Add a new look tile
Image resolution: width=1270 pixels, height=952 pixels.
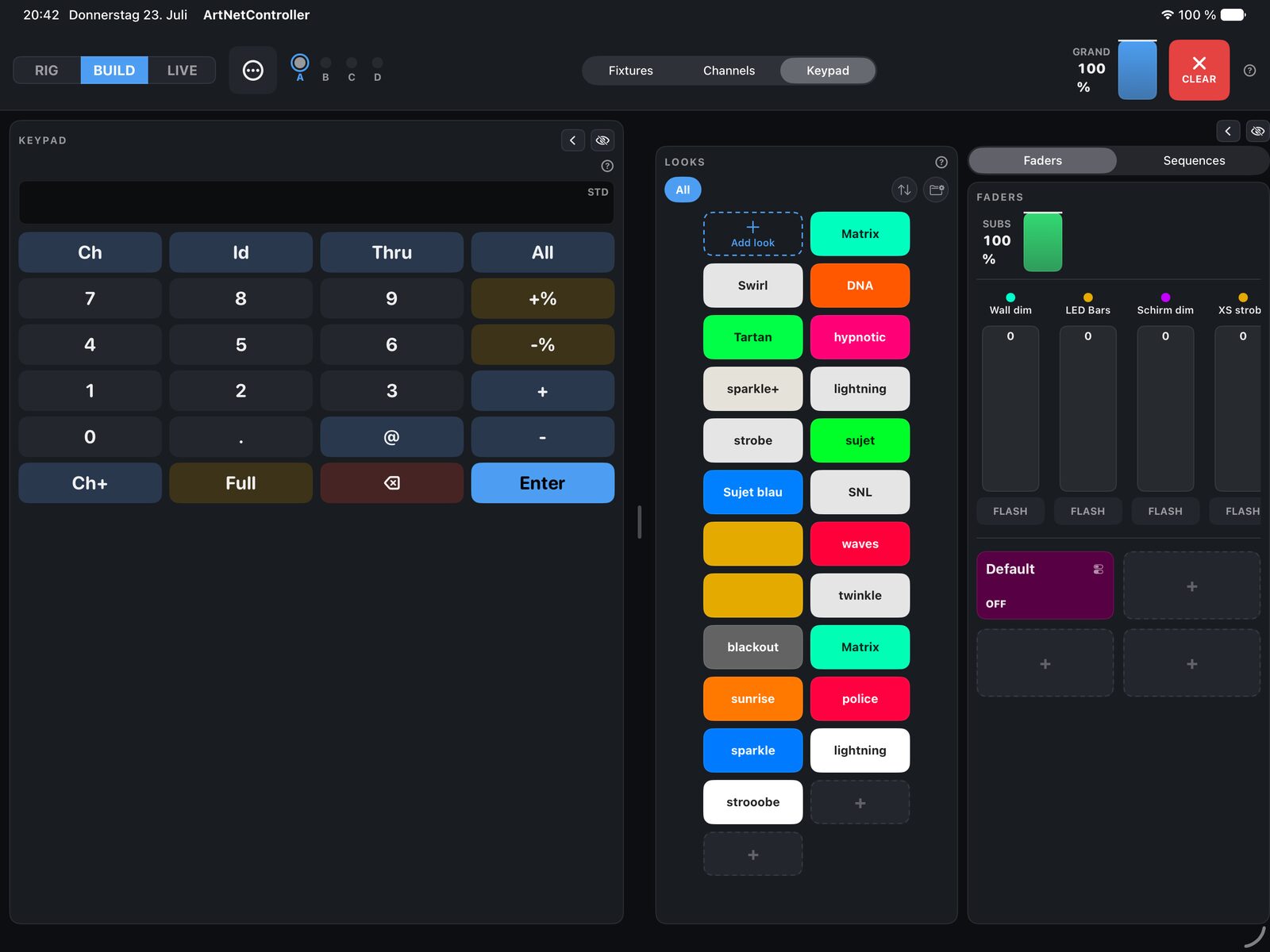click(752, 234)
